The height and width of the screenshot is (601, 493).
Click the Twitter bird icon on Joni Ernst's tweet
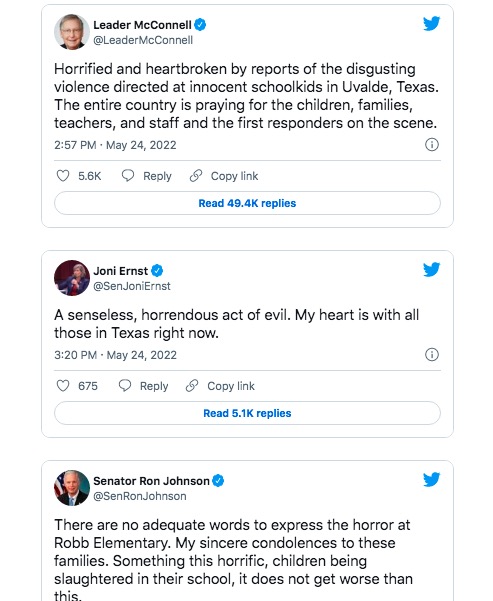point(431,269)
